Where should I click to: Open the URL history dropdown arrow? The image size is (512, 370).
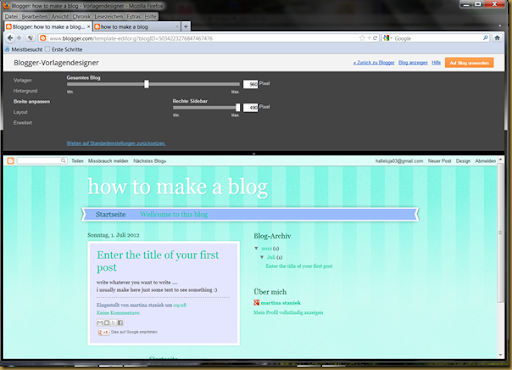click(369, 38)
